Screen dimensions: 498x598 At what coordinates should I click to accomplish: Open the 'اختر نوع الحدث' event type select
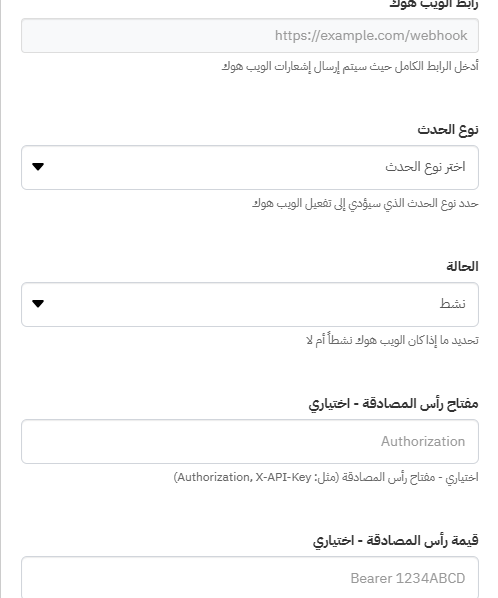tap(250, 167)
